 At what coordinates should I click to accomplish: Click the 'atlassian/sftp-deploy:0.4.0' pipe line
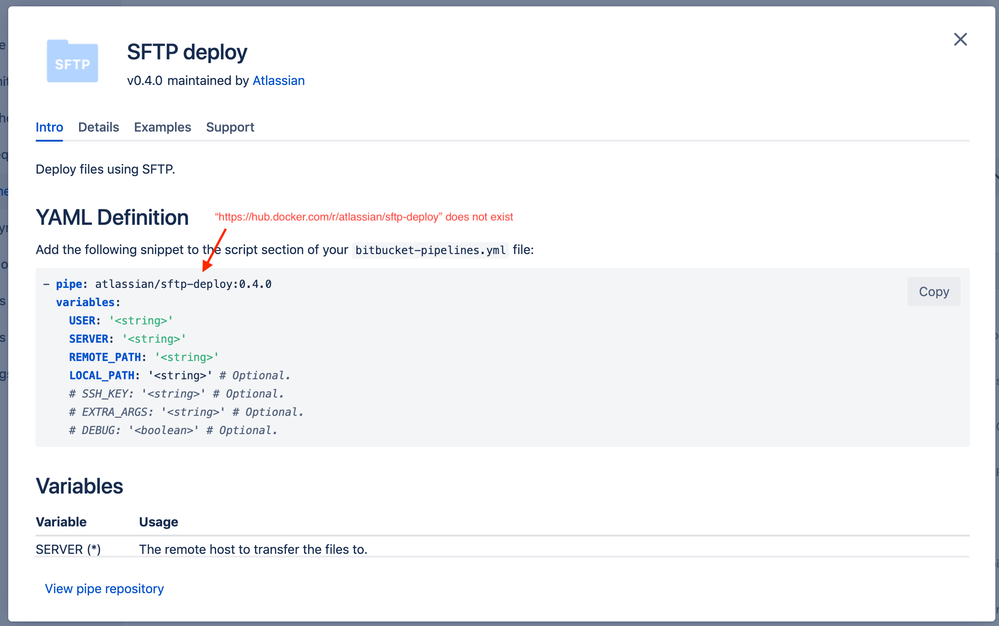pos(157,284)
